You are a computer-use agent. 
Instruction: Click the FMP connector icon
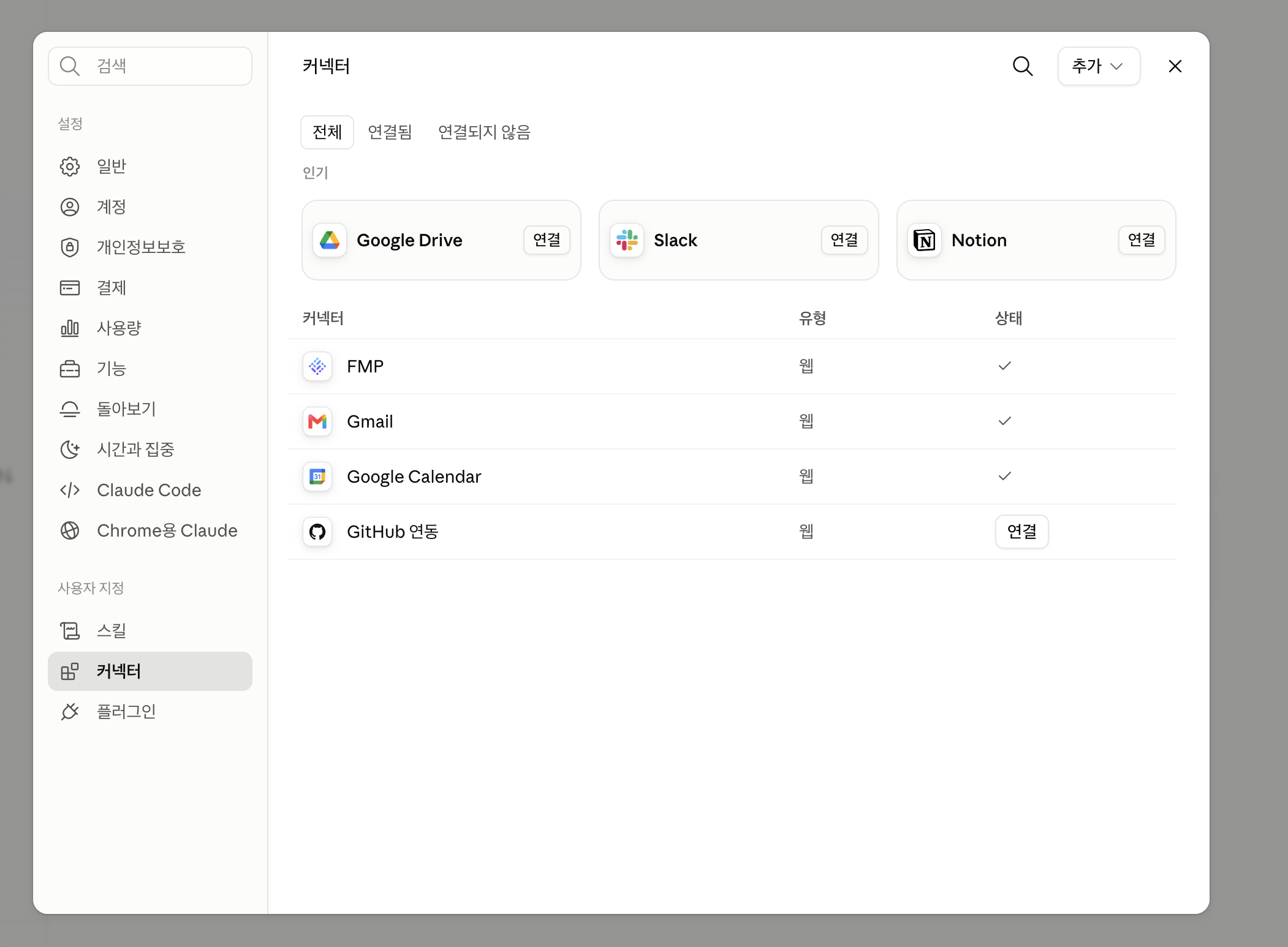317,366
